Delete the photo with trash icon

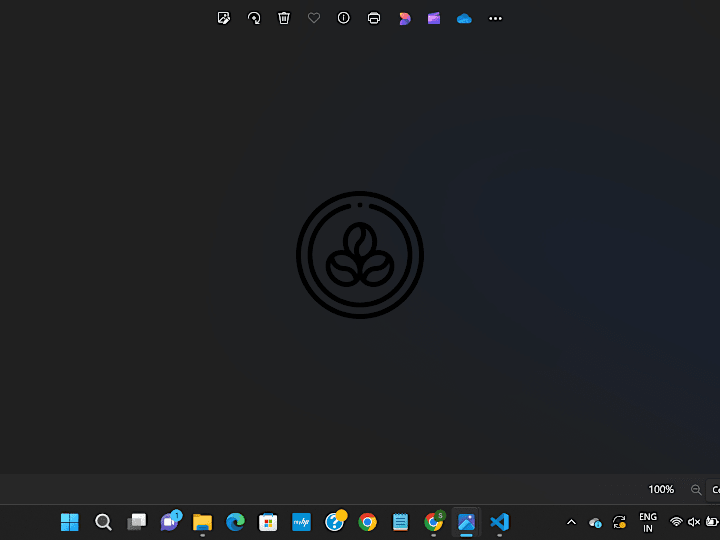284,18
